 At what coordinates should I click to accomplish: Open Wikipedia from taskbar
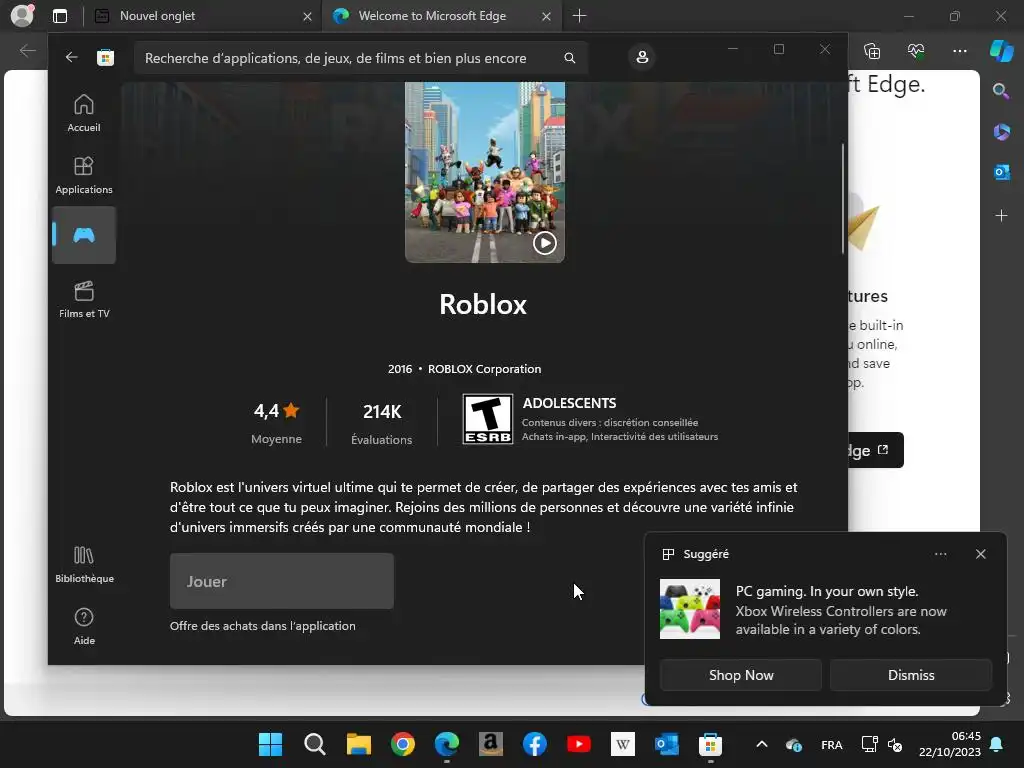[x=622, y=744]
